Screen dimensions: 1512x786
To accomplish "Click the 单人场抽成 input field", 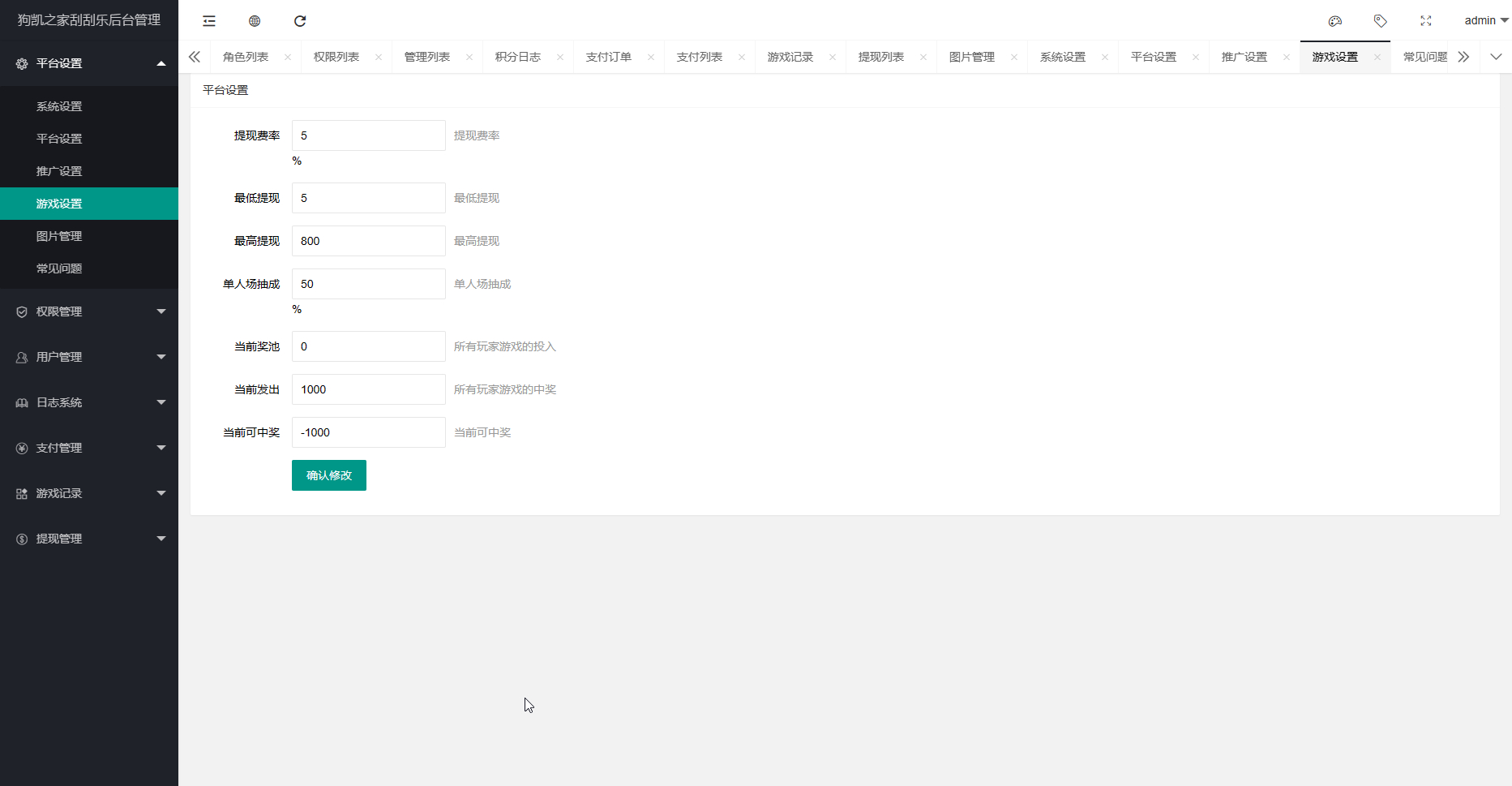I will coord(369,284).
